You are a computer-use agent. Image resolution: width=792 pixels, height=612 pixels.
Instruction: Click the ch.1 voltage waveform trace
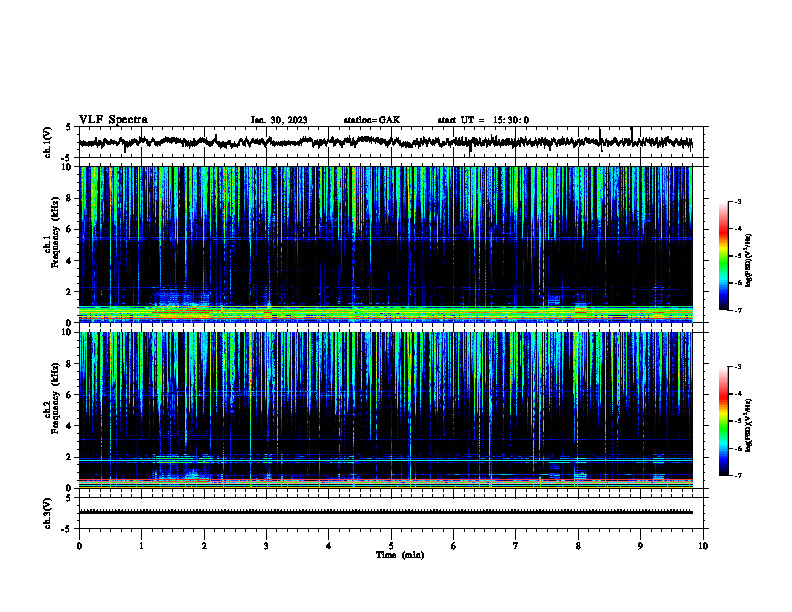coord(385,142)
